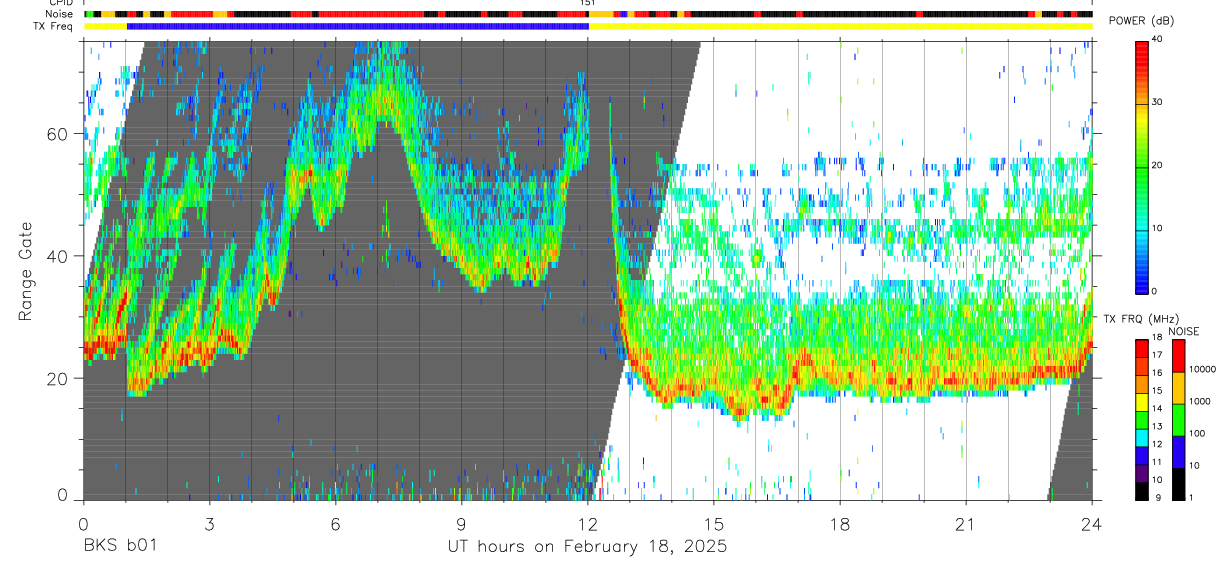This screenshot has height=567, width=1228.
Task: Click black segment of NOISE color bar
Action: point(1178,484)
